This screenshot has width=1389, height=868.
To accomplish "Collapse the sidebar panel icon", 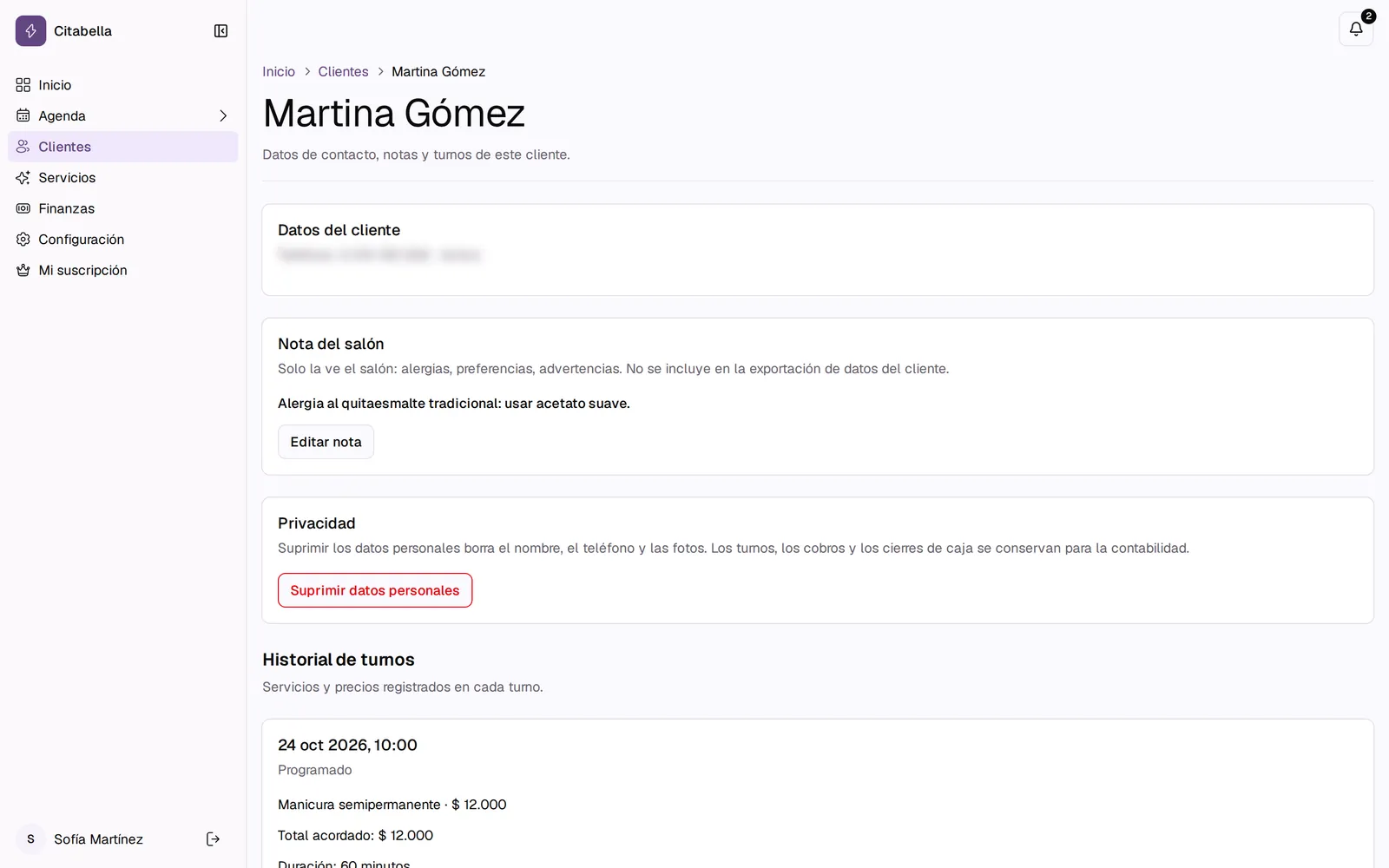I will (x=221, y=31).
